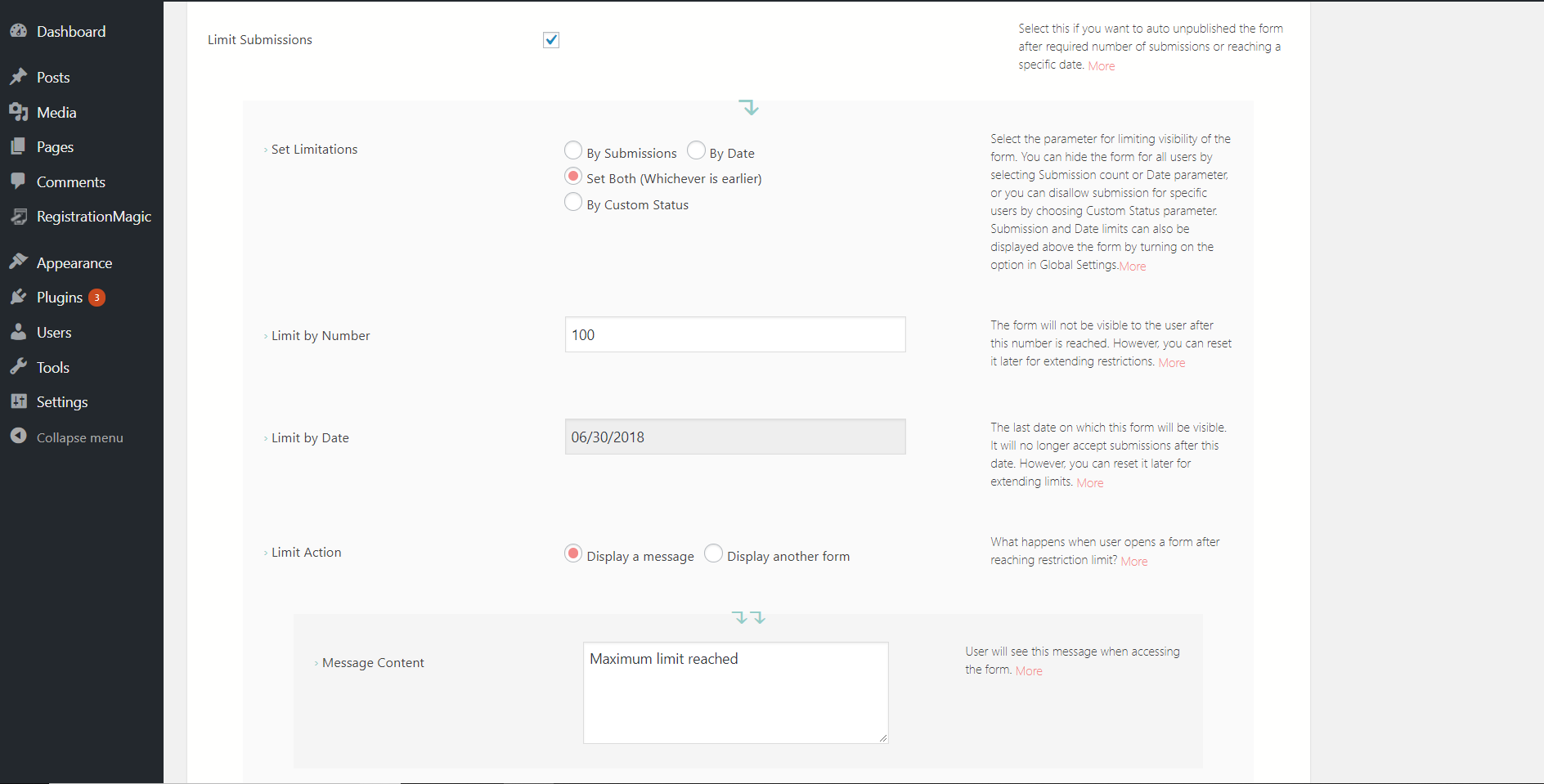Open More link under Limit by Number help
This screenshot has width=1544, height=784.
click(x=1171, y=363)
